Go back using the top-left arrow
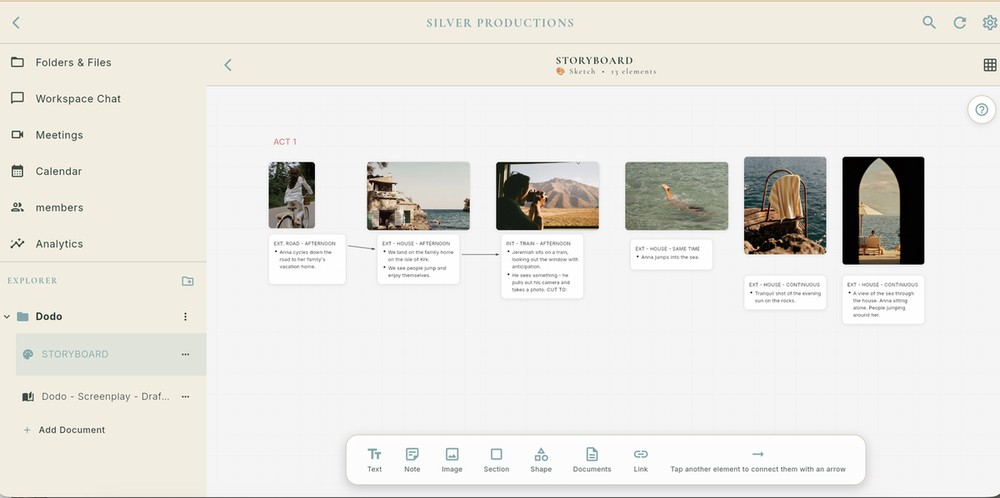 16,22
